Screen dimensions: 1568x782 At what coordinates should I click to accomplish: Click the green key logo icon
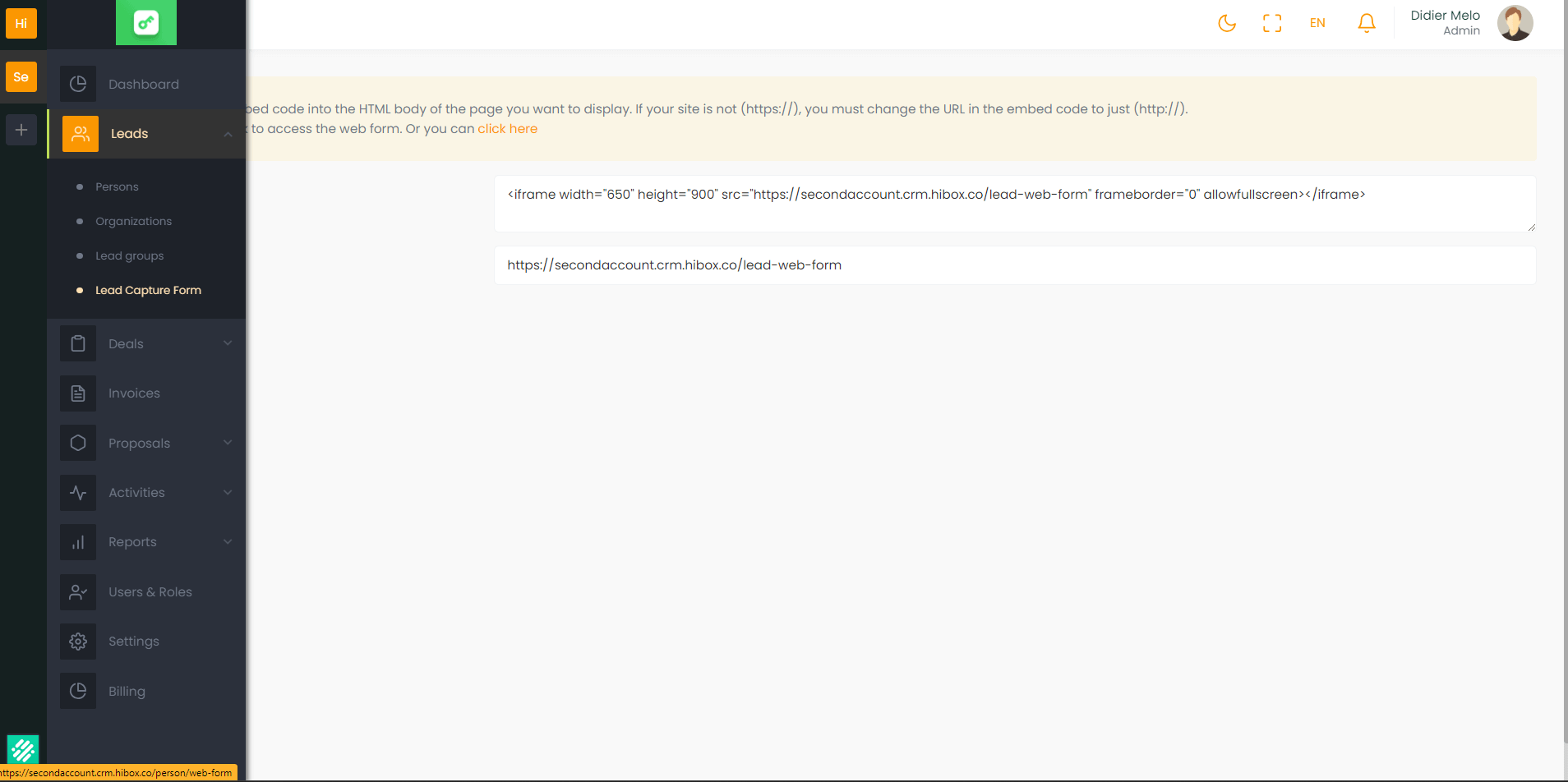pos(146,23)
